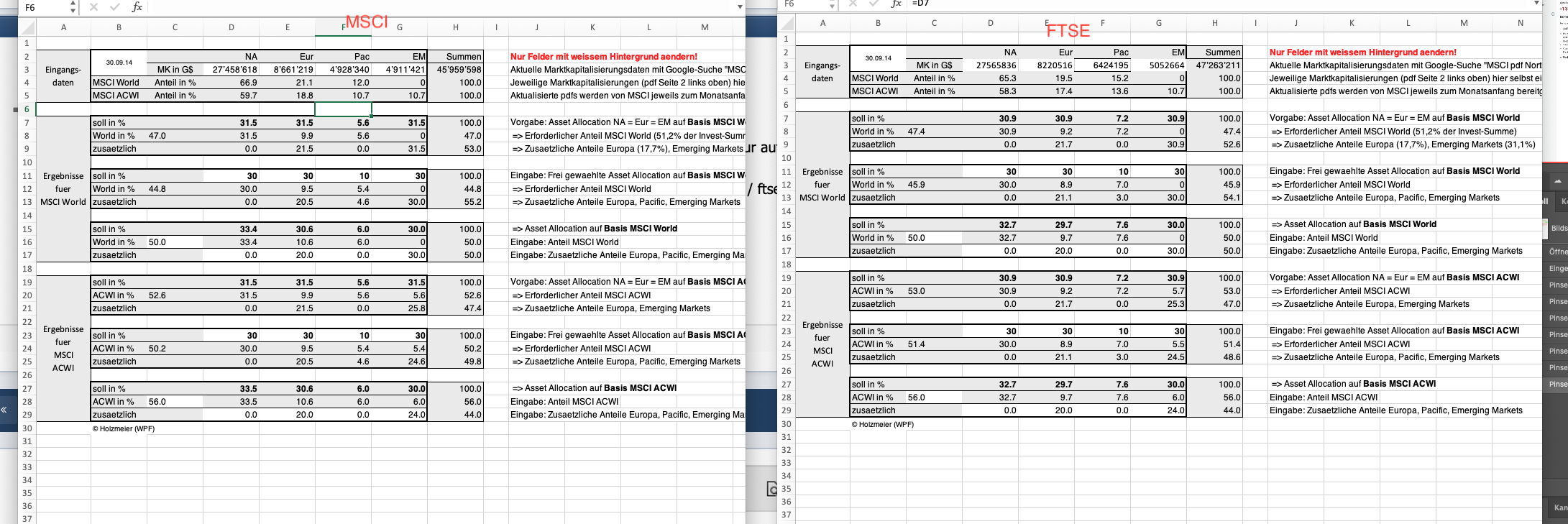Click the 55.2 sum cell in MSCI sheet
The height and width of the screenshot is (524, 1568).
pyautogui.click(x=455, y=202)
